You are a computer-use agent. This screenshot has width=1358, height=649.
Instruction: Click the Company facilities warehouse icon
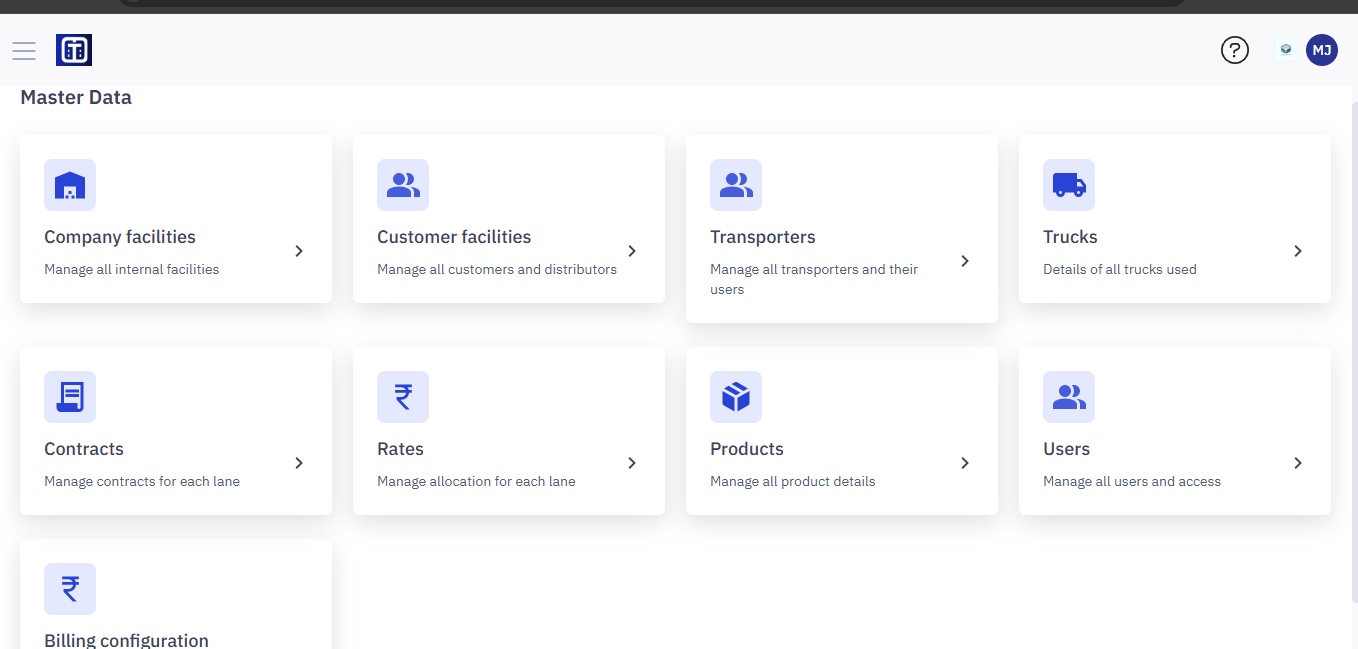[70, 185]
